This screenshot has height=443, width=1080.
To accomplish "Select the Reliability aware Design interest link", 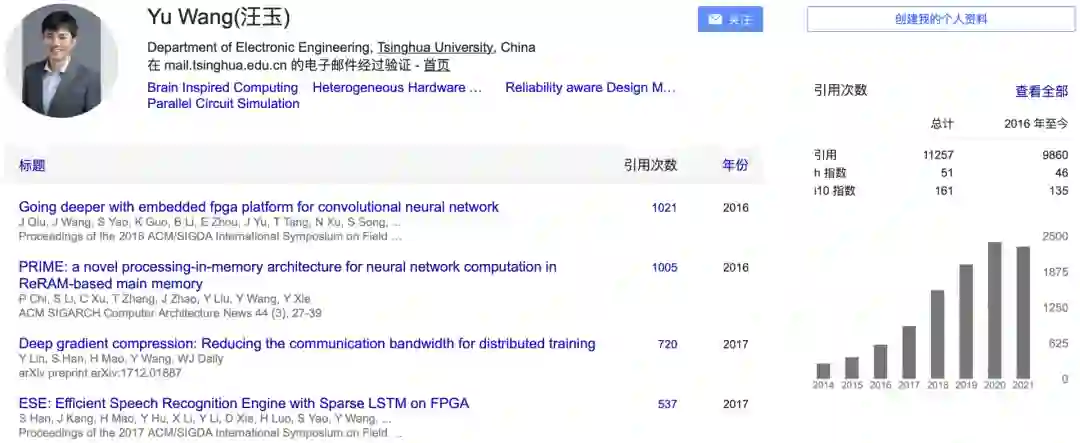I will (x=590, y=87).
